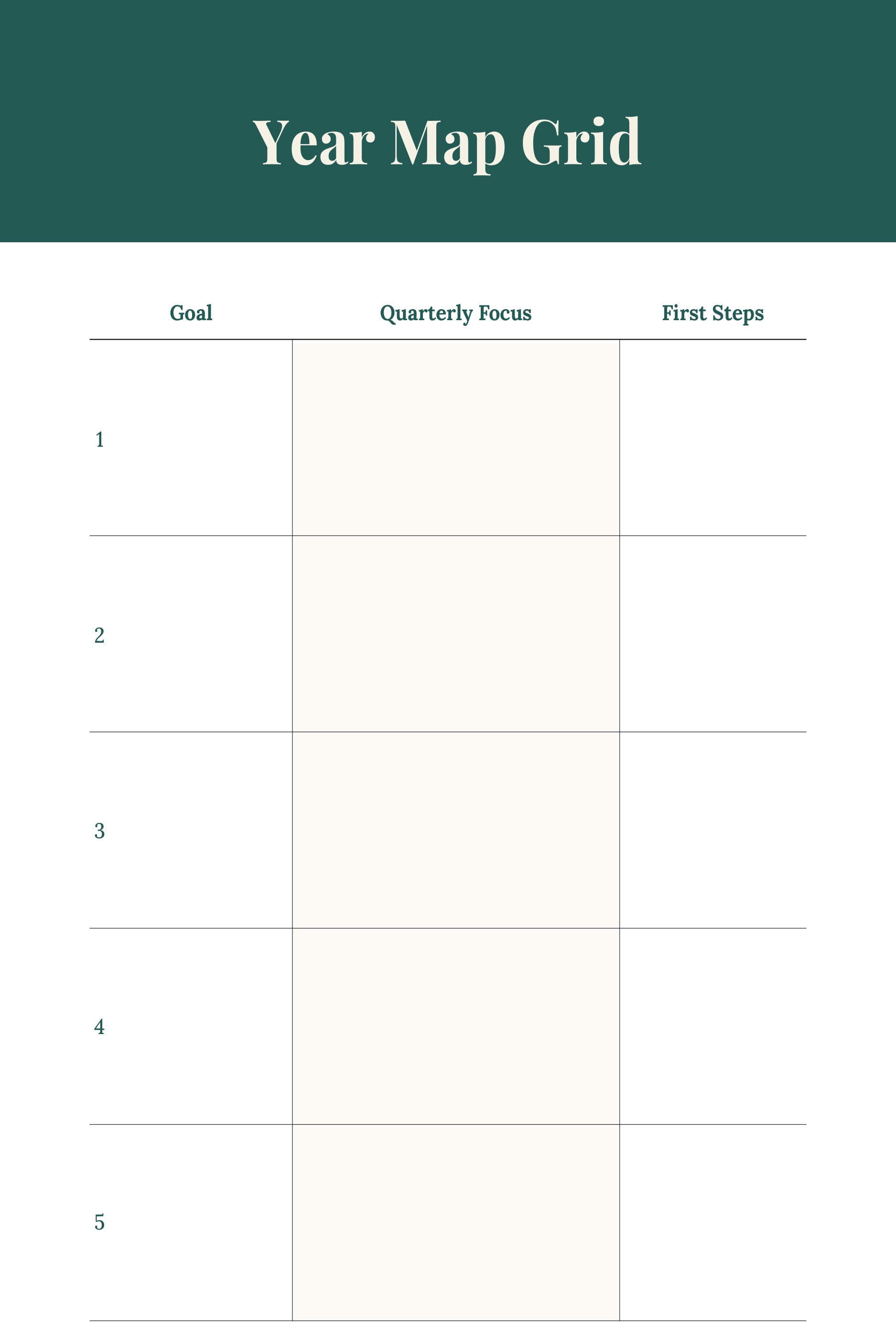Select Quarterly Focus cell in row 4
The width and height of the screenshot is (896, 1326).
455,1026
